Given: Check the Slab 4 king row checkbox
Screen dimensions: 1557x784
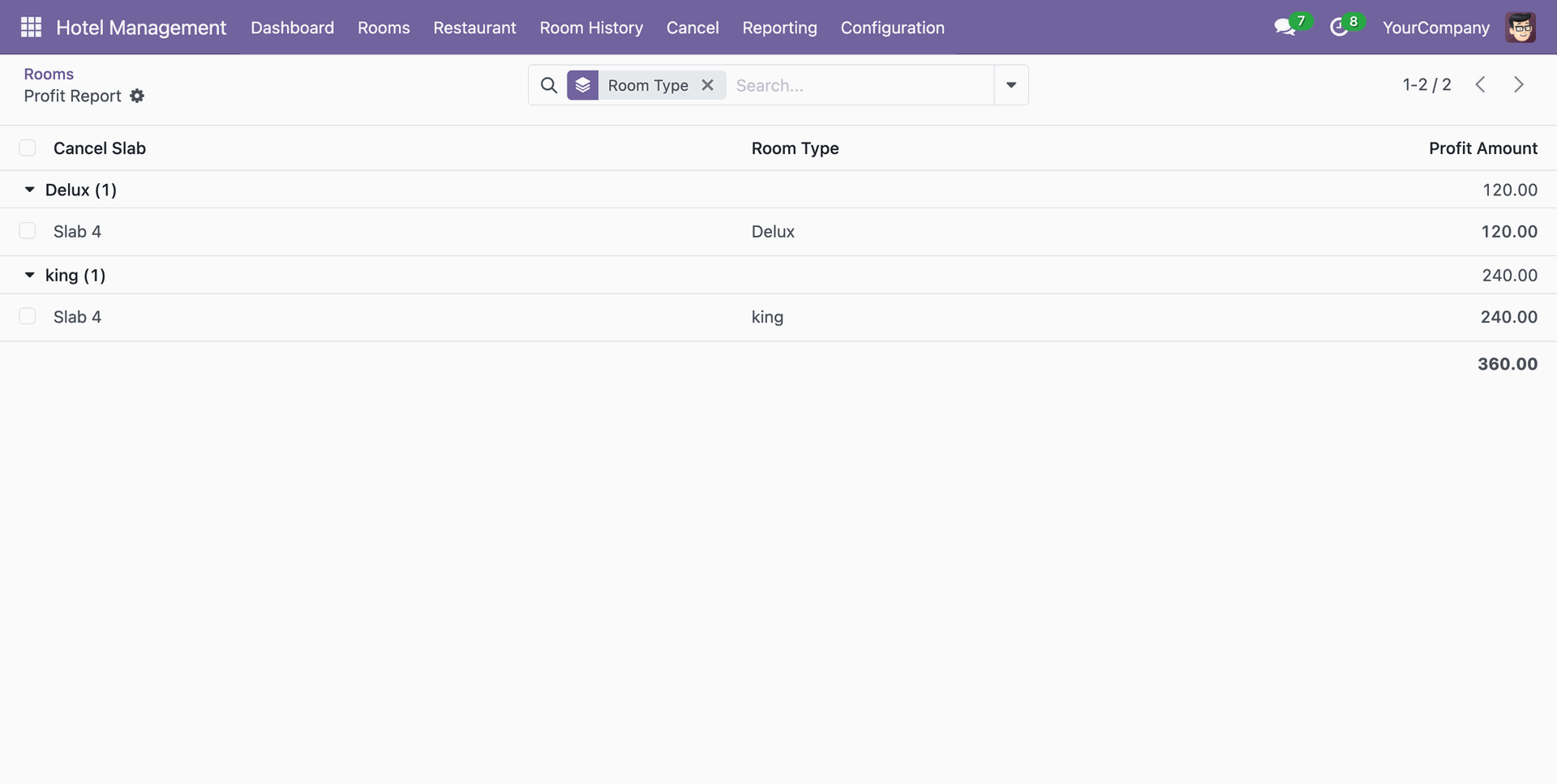Looking at the screenshot, I should (x=28, y=317).
